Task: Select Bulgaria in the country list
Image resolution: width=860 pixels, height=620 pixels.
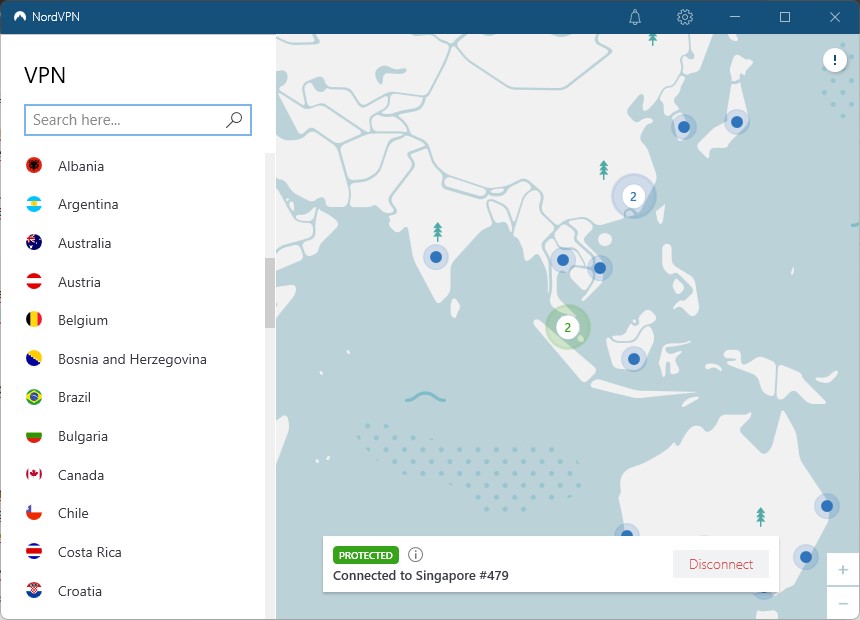Action: (x=83, y=437)
